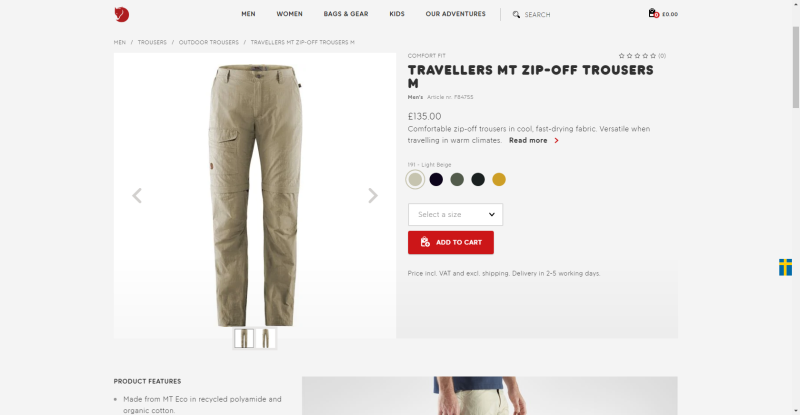Click the search magnifier icon

tap(516, 14)
